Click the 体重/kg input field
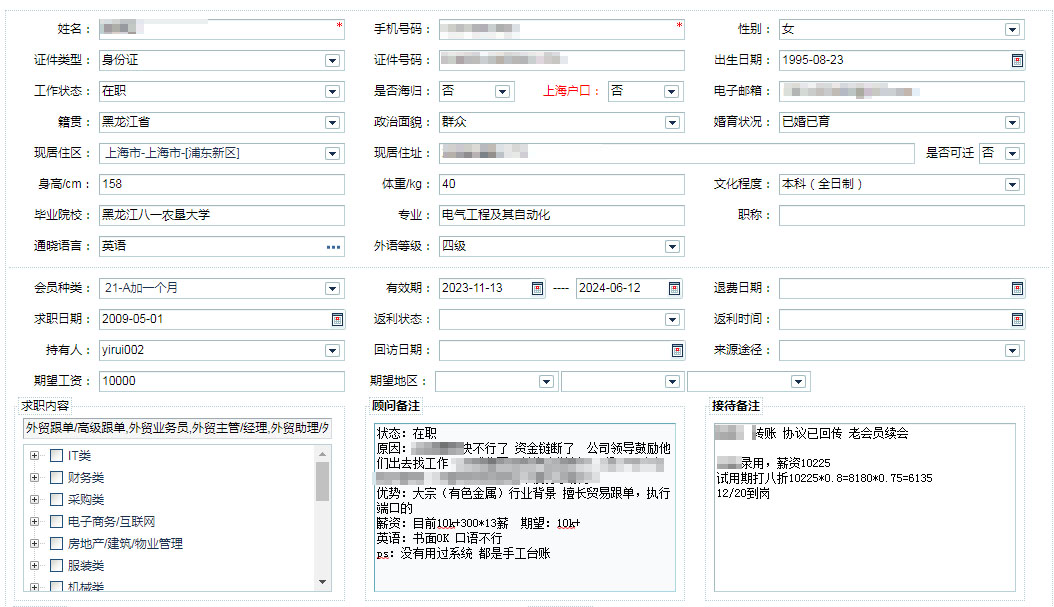 click(x=561, y=184)
